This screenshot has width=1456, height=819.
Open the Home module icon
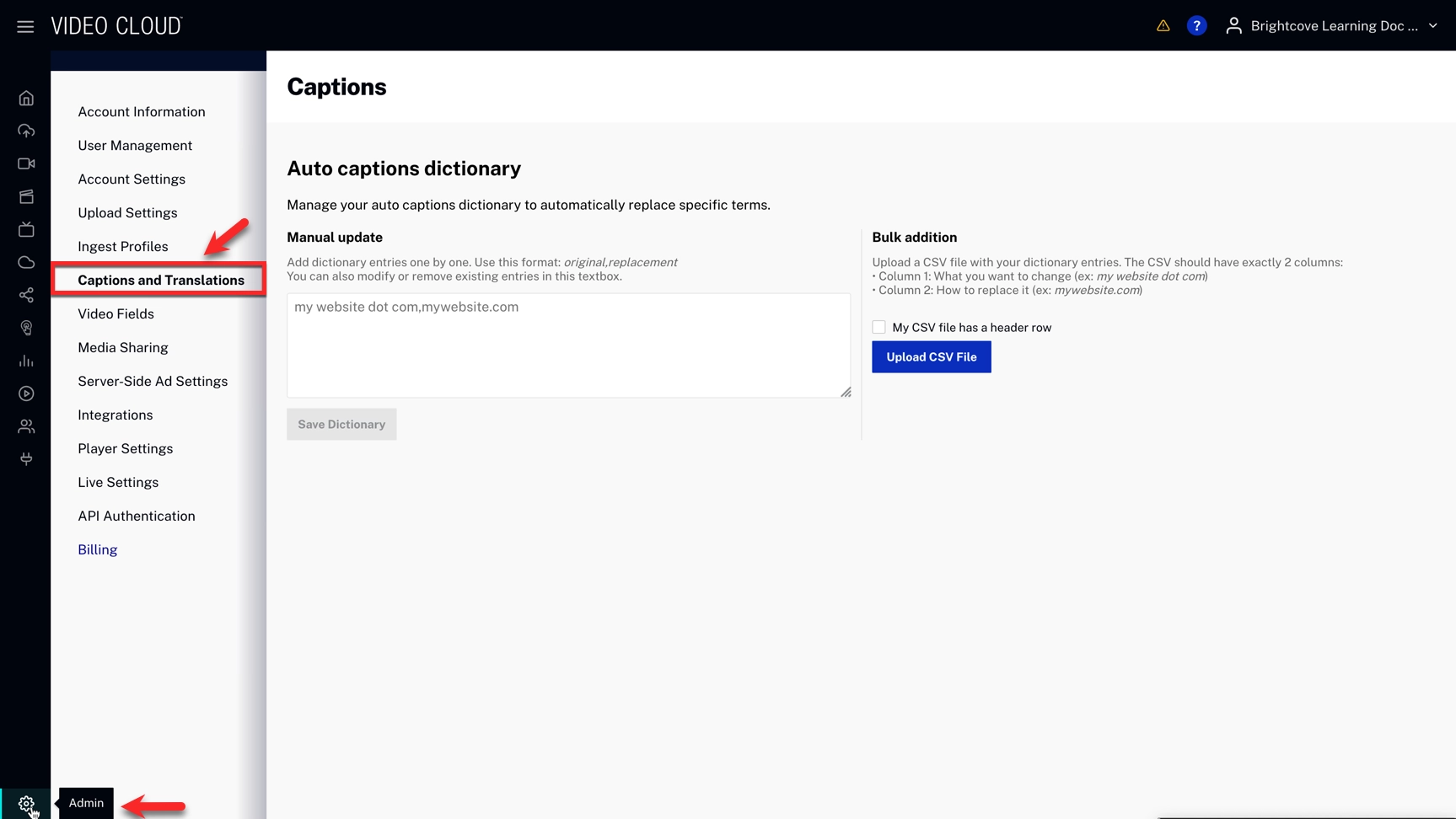point(26,99)
